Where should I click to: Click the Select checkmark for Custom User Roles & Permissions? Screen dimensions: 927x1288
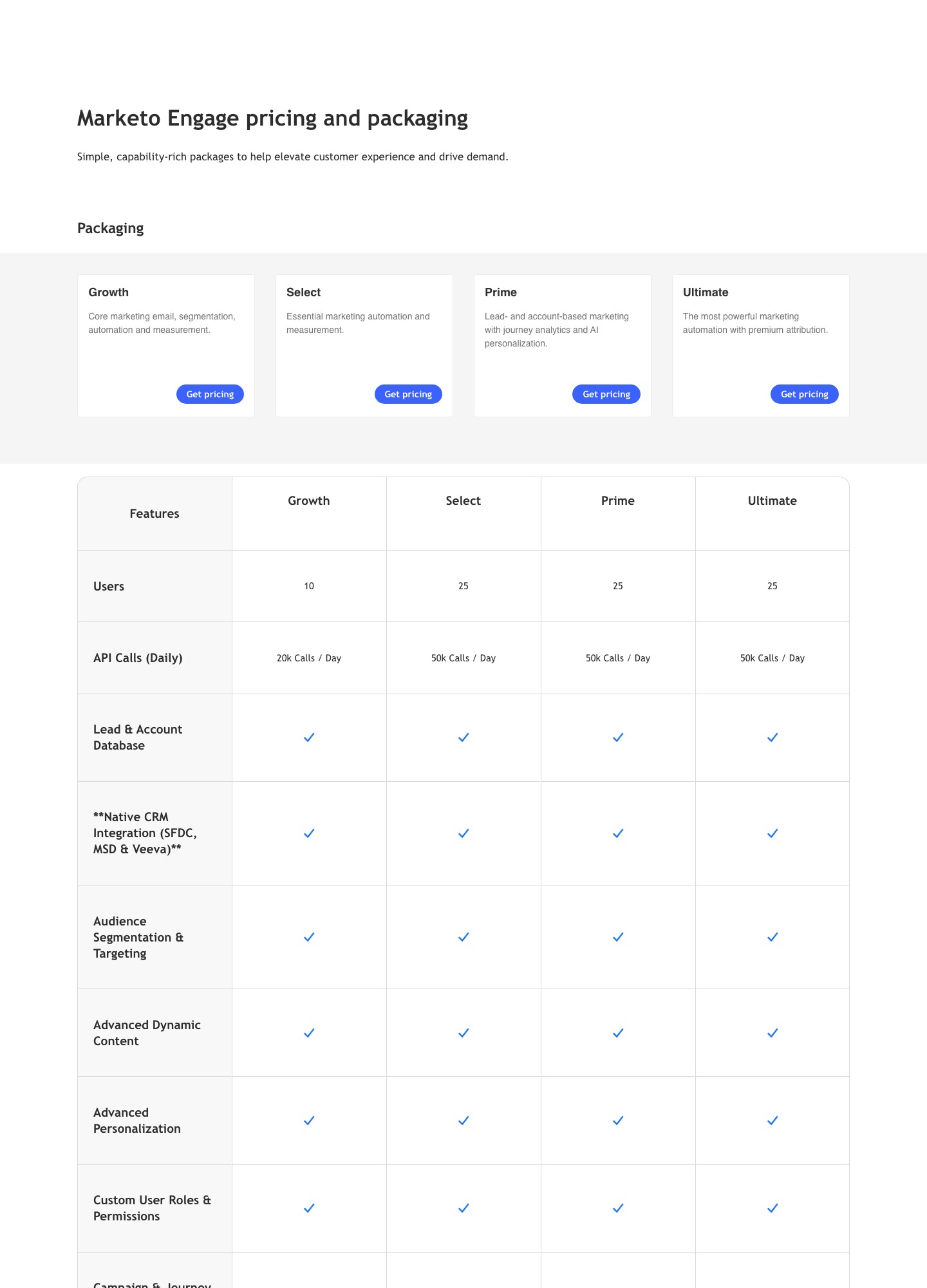click(x=464, y=1208)
